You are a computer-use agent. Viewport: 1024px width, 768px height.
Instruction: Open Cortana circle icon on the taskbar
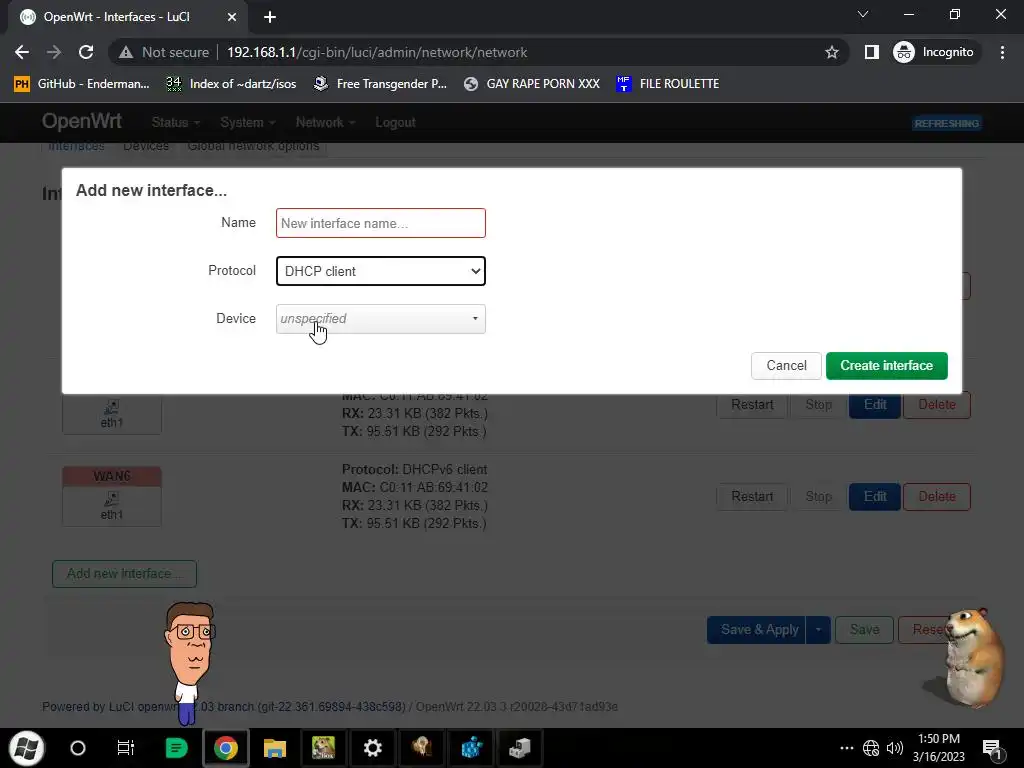pos(78,748)
